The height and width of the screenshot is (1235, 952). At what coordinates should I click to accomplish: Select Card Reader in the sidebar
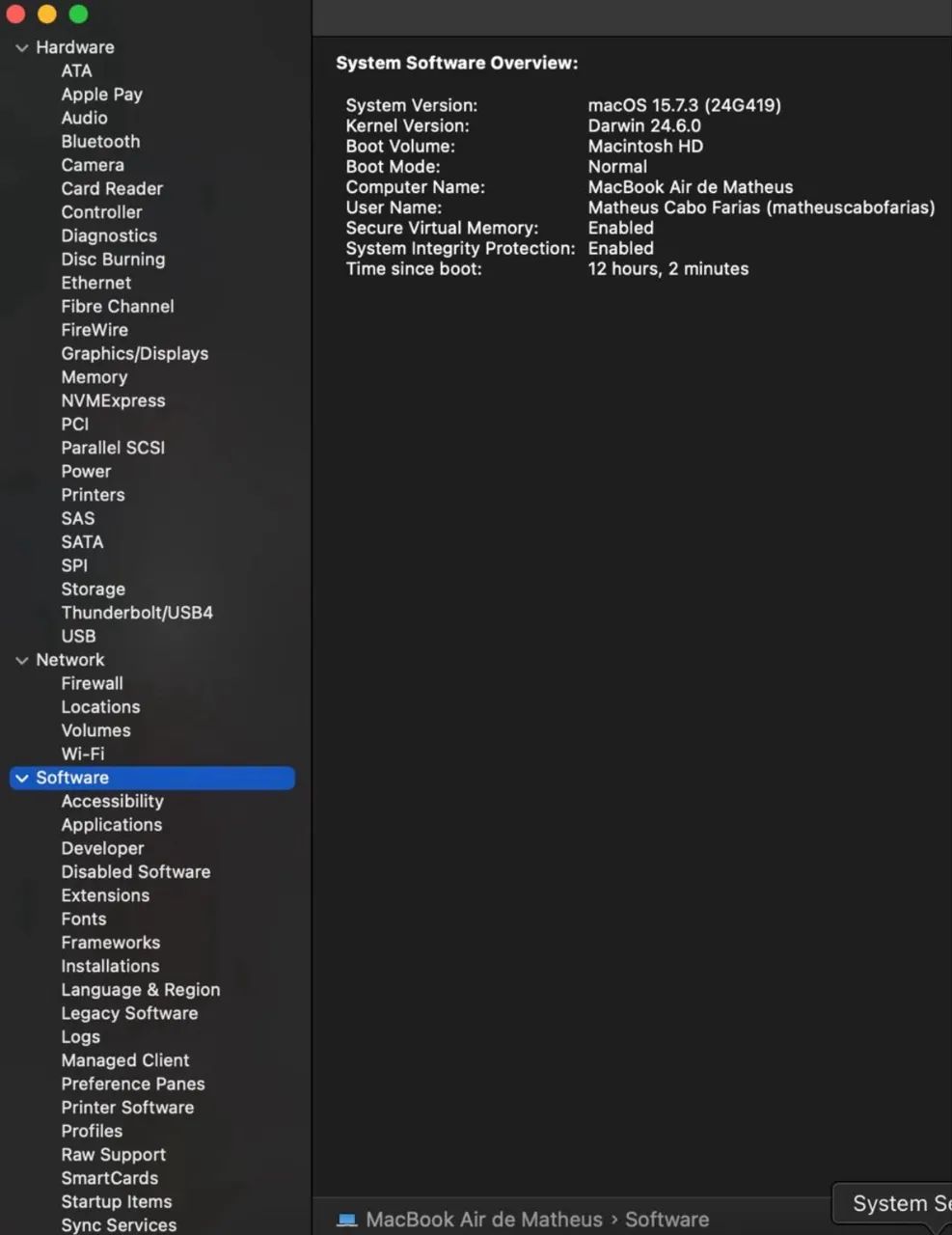[x=112, y=189]
